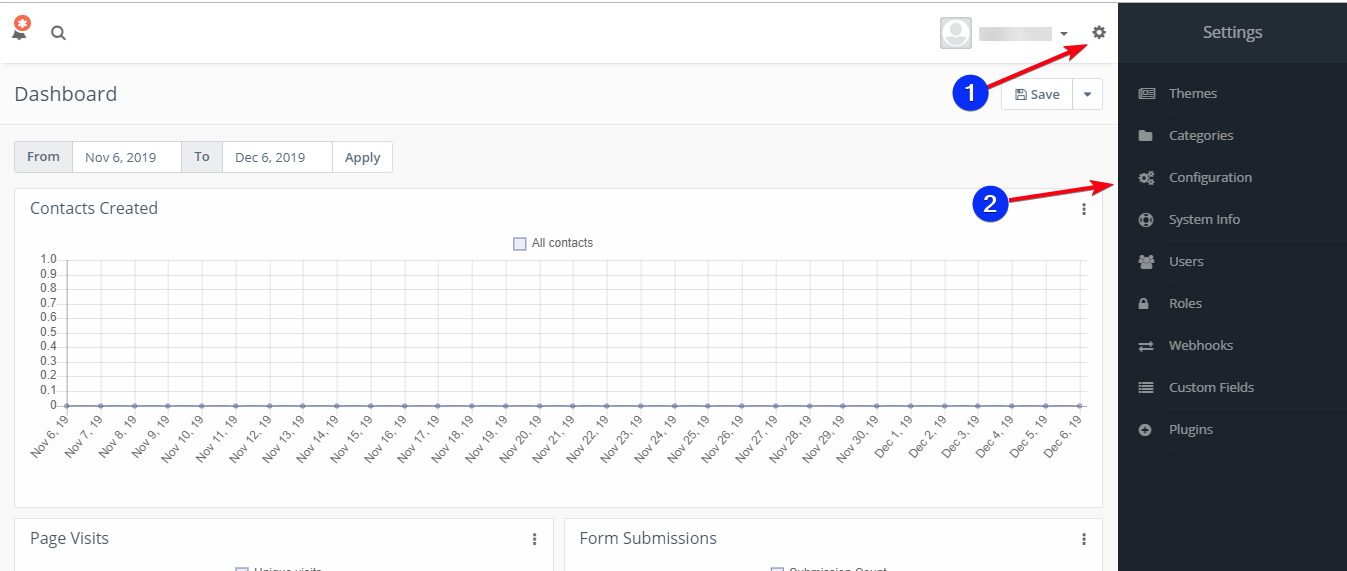Click the Settings panel header
This screenshot has height=571, width=1347.
pyautogui.click(x=1232, y=32)
